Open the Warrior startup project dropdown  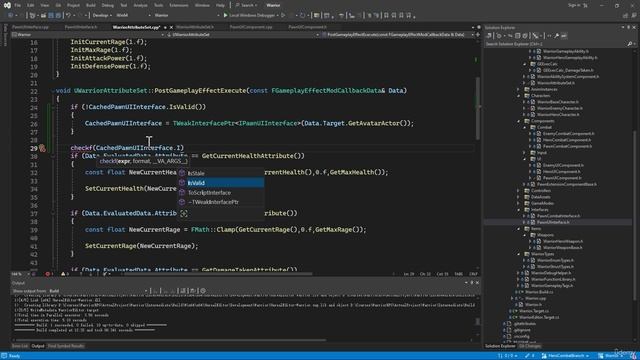pyautogui.click(x=186, y=16)
